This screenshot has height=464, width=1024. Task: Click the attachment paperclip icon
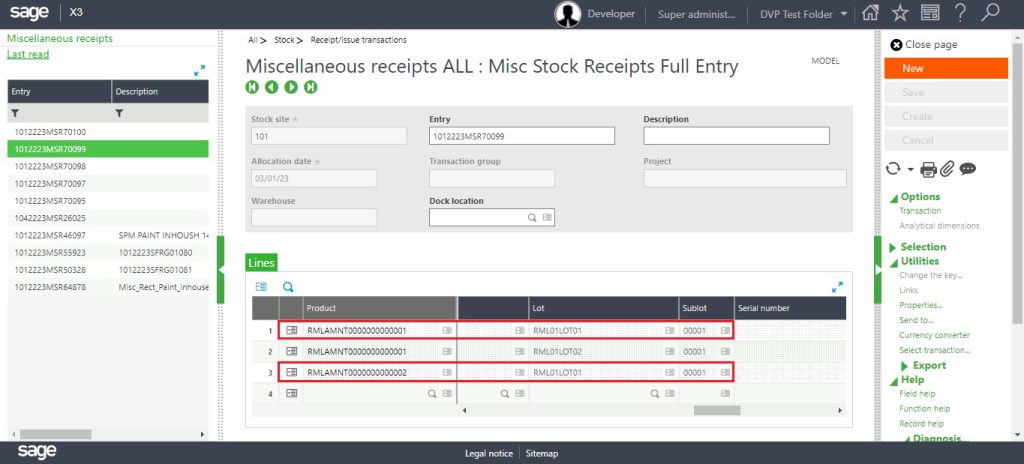pos(947,169)
